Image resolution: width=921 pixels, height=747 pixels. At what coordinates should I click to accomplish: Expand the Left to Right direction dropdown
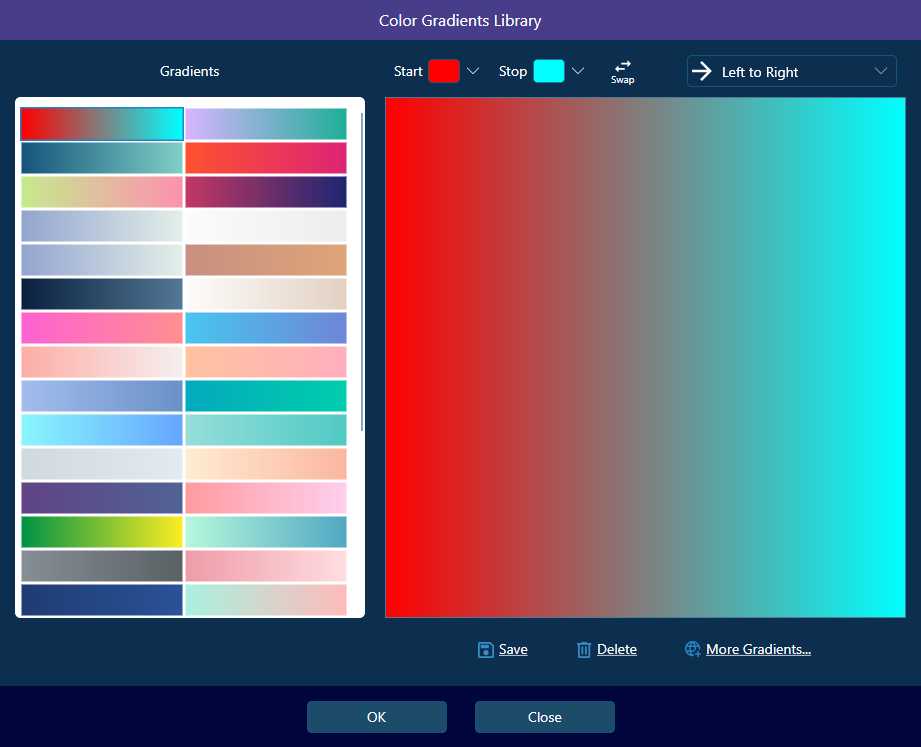880,71
